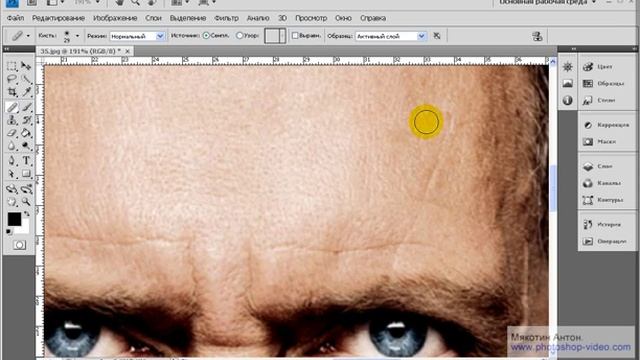Viewport: 640px width, 360px height.
Task: Open the tool preset picker arrow
Action: pos(28,36)
